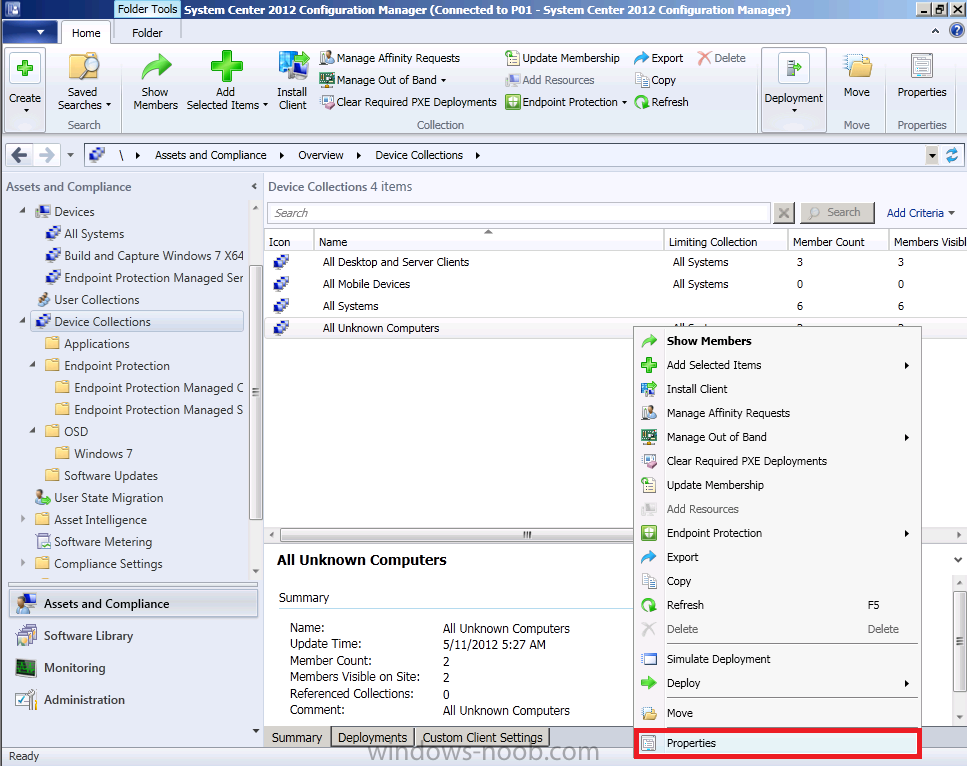The width and height of the screenshot is (967, 766).
Task: Choose Show Members in context menu
Action: 777,341
